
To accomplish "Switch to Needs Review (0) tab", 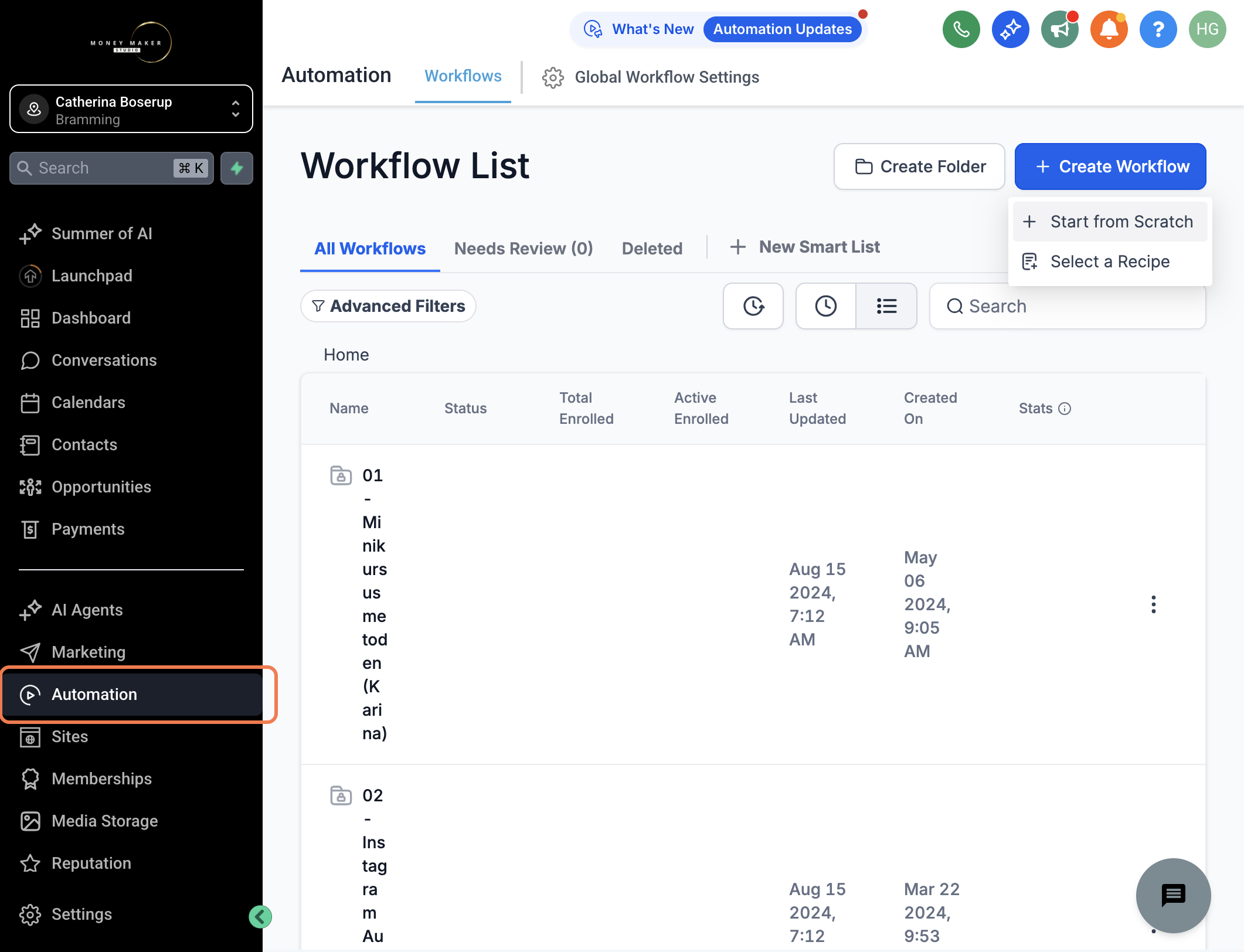I will click(524, 249).
